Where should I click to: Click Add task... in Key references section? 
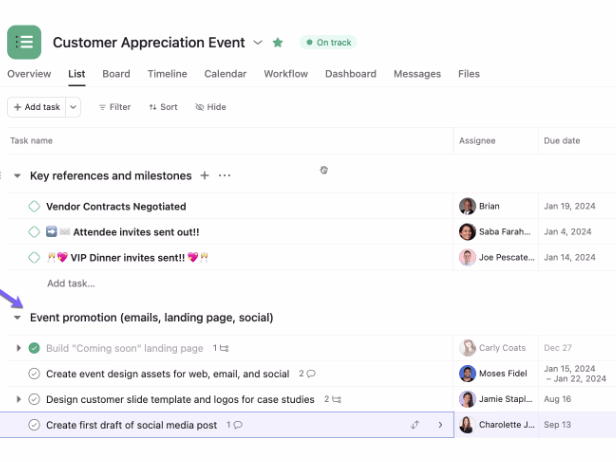coord(71,283)
